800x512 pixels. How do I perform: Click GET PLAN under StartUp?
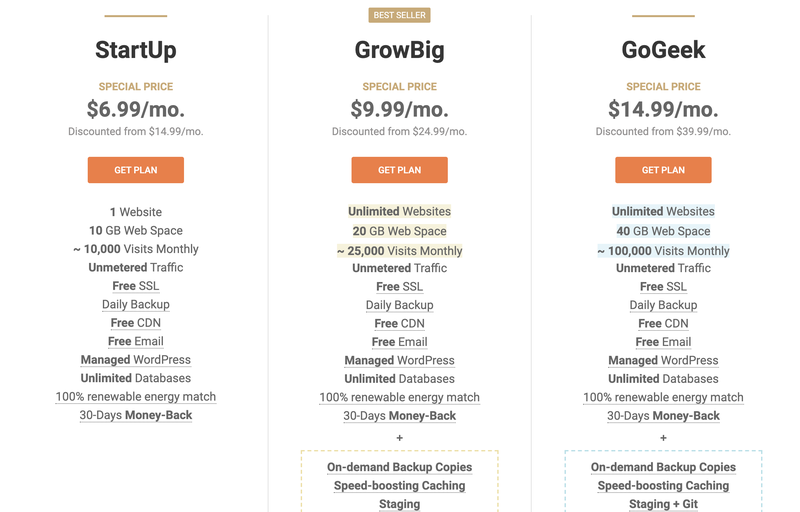136,170
